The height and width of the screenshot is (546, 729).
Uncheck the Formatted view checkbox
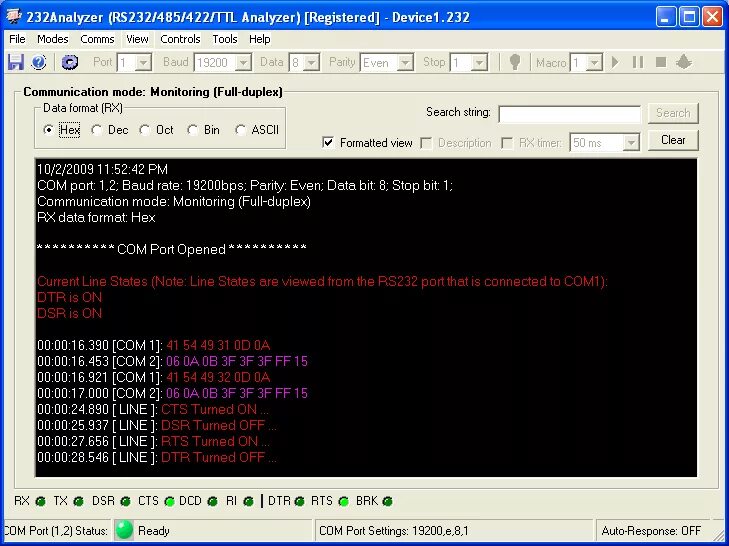tap(328, 142)
